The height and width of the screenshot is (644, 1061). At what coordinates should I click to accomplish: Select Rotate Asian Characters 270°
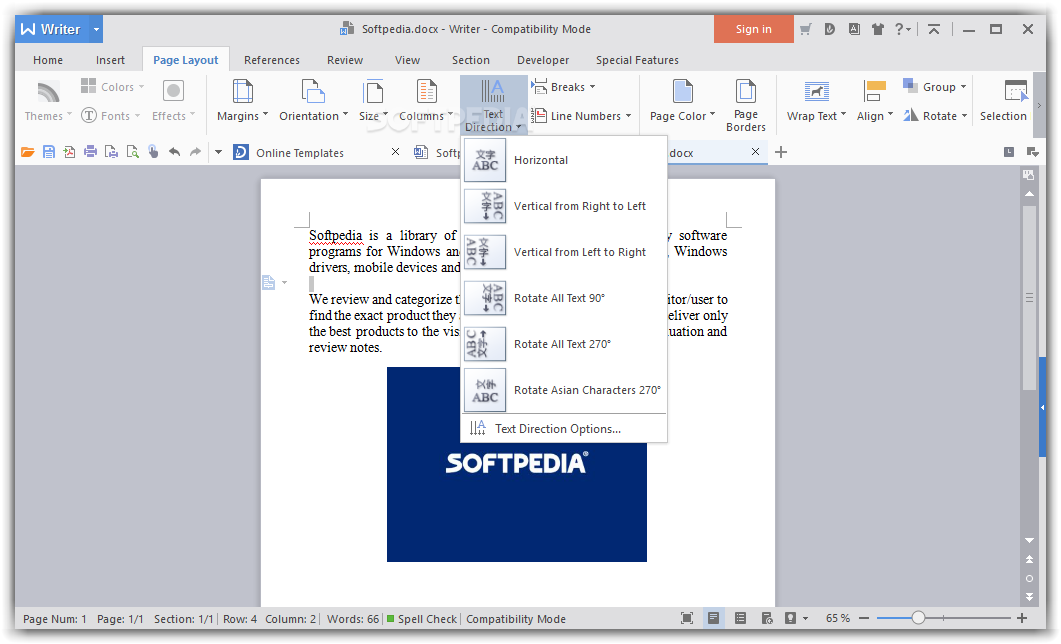click(564, 390)
